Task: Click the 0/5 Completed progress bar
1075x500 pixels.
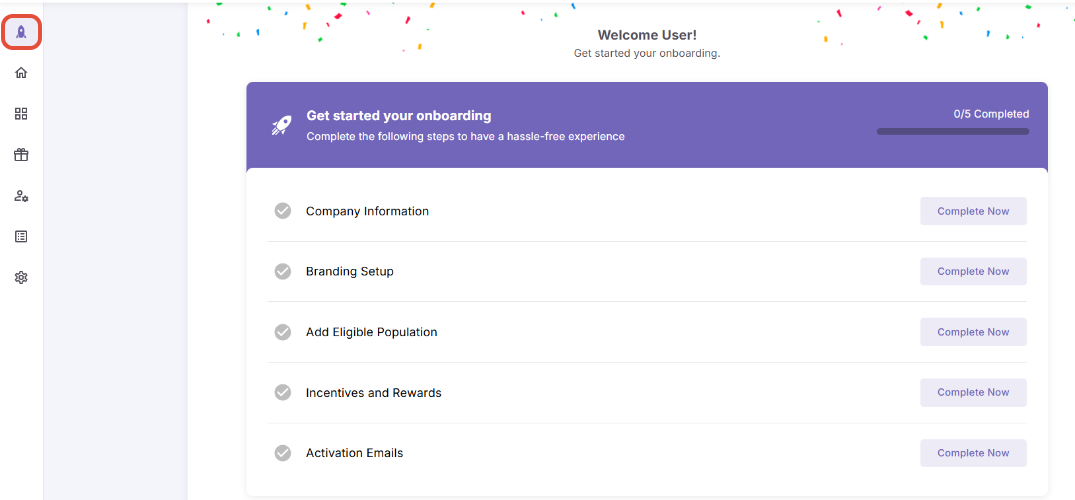Action: tap(953, 131)
